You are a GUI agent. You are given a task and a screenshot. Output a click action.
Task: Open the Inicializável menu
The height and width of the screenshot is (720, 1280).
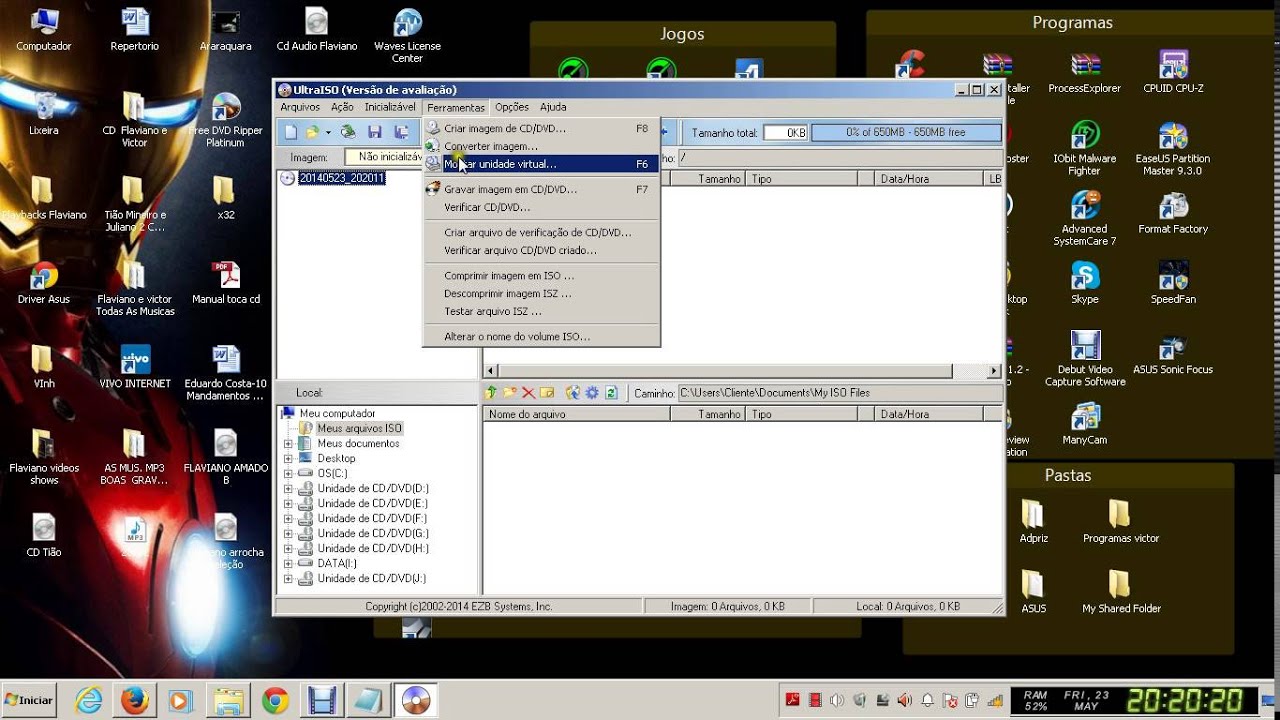point(390,107)
